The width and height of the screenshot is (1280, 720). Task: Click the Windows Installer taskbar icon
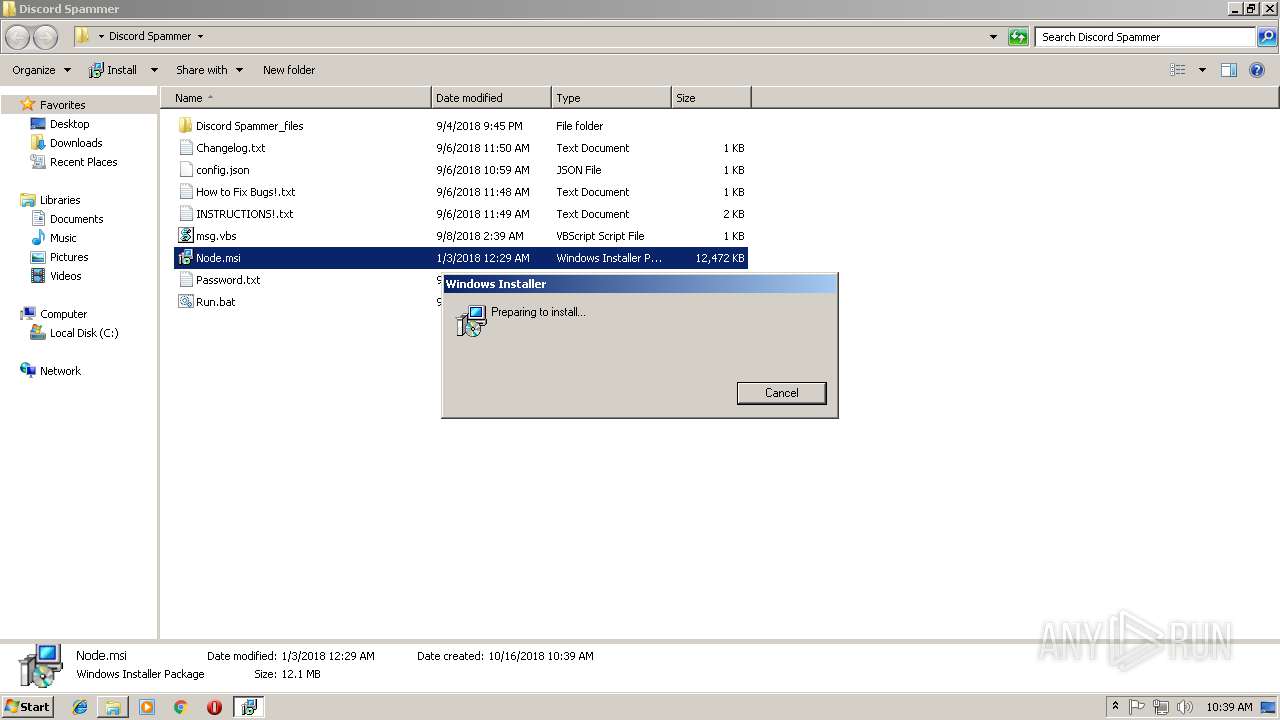[248, 707]
